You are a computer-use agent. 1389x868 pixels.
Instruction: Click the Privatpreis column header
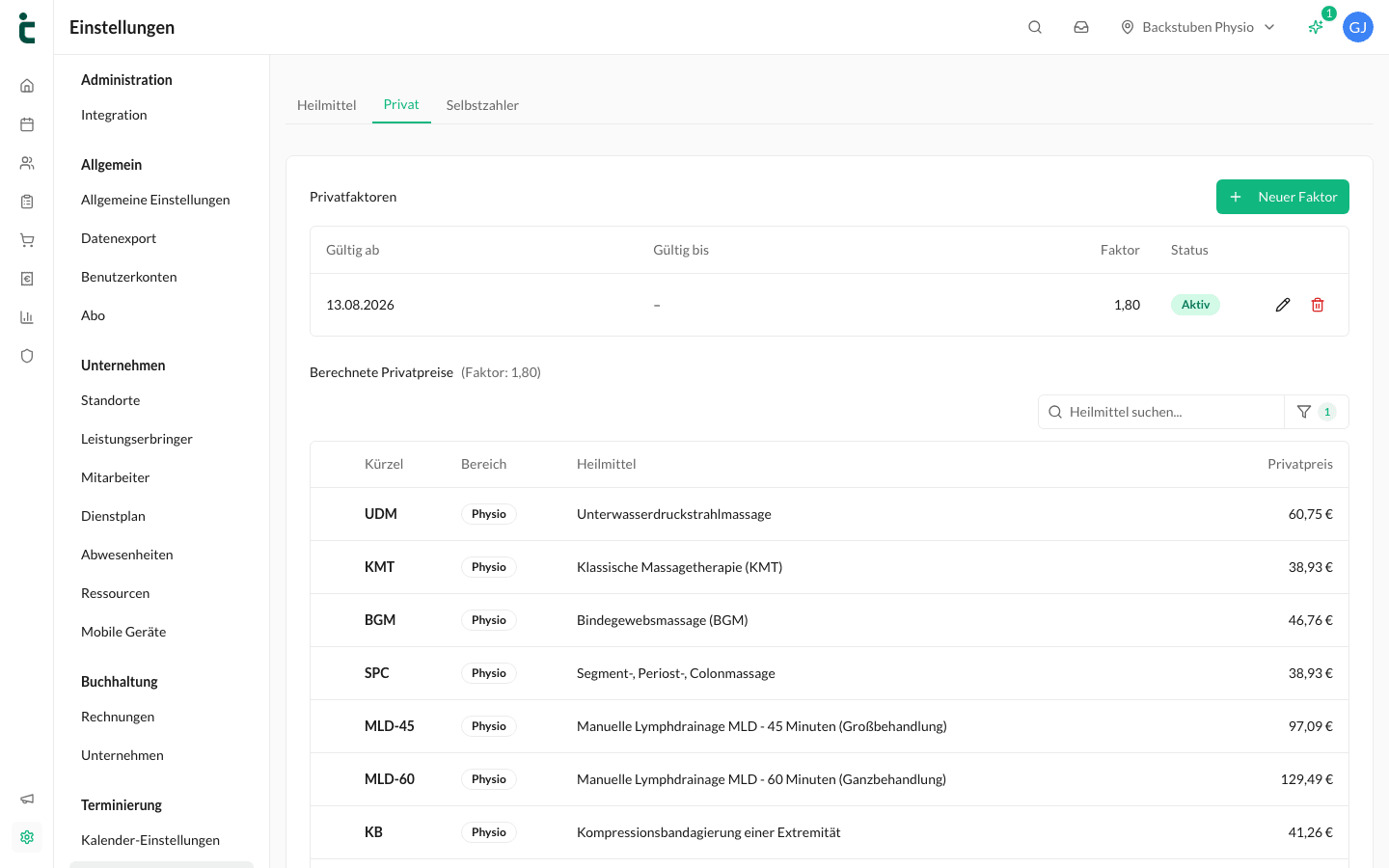coord(1300,464)
